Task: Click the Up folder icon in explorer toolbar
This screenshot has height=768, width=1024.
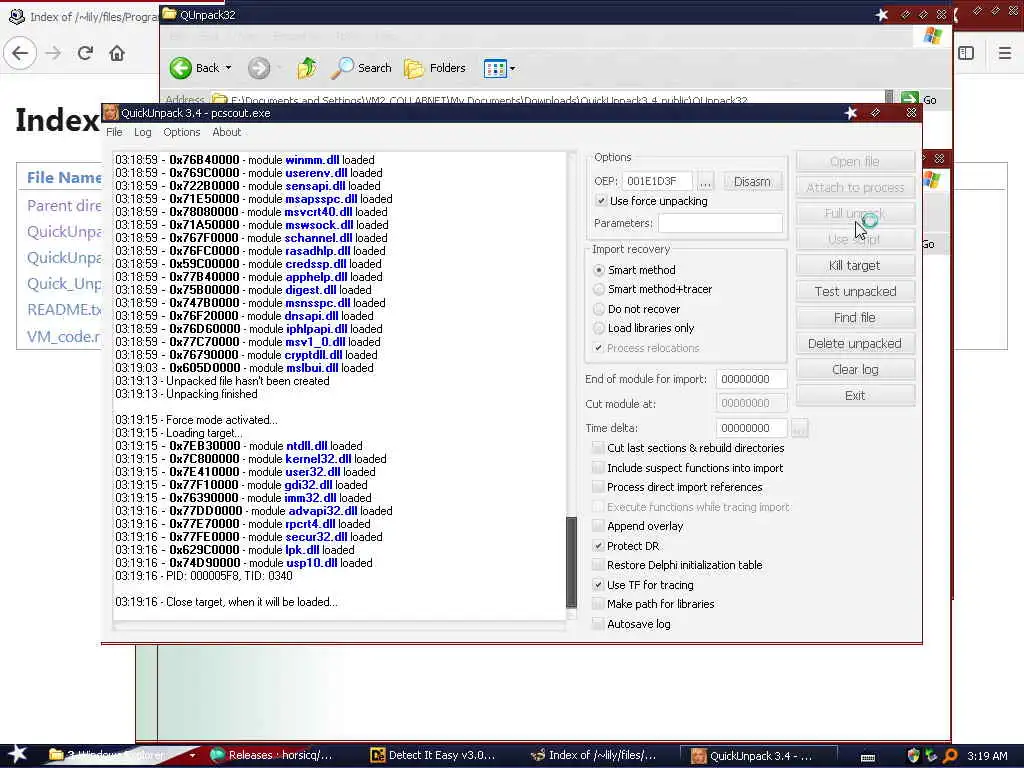Action: pyautogui.click(x=307, y=68)
